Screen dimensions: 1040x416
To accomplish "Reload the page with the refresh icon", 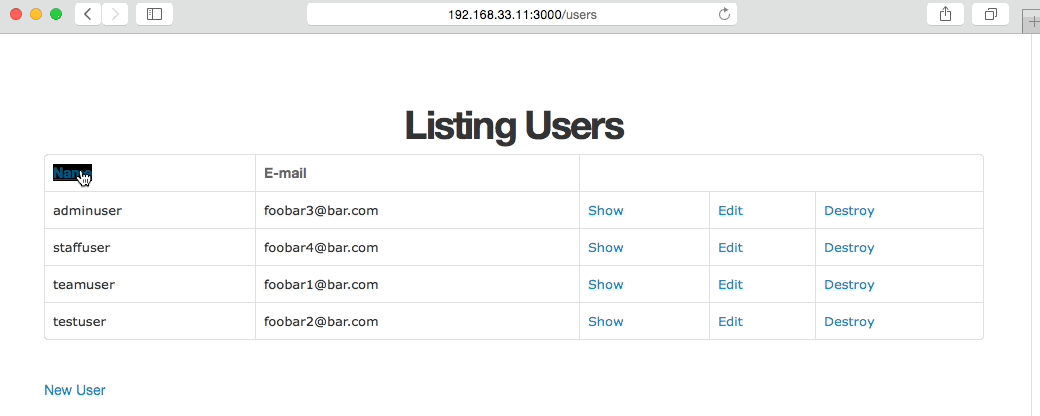I will click(724, 14).
